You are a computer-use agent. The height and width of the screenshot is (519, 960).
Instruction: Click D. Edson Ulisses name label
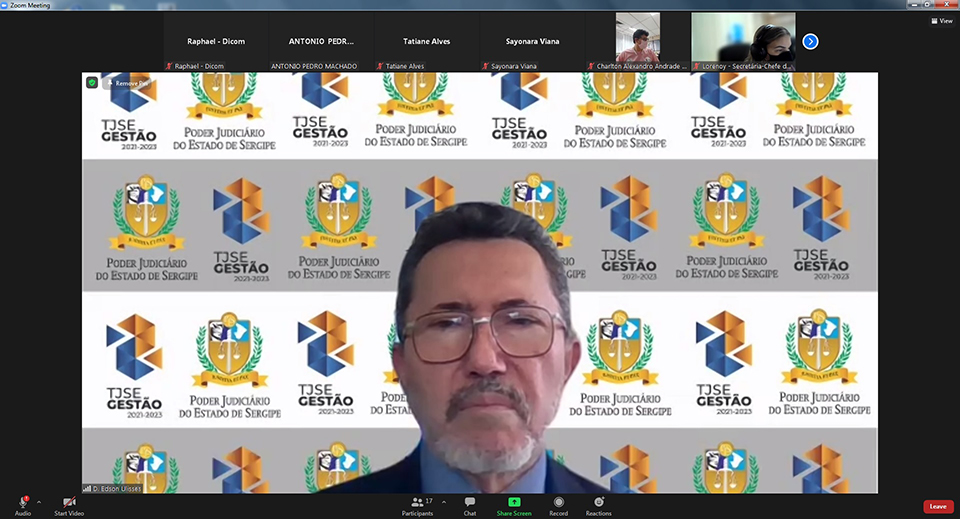(113, 487)
